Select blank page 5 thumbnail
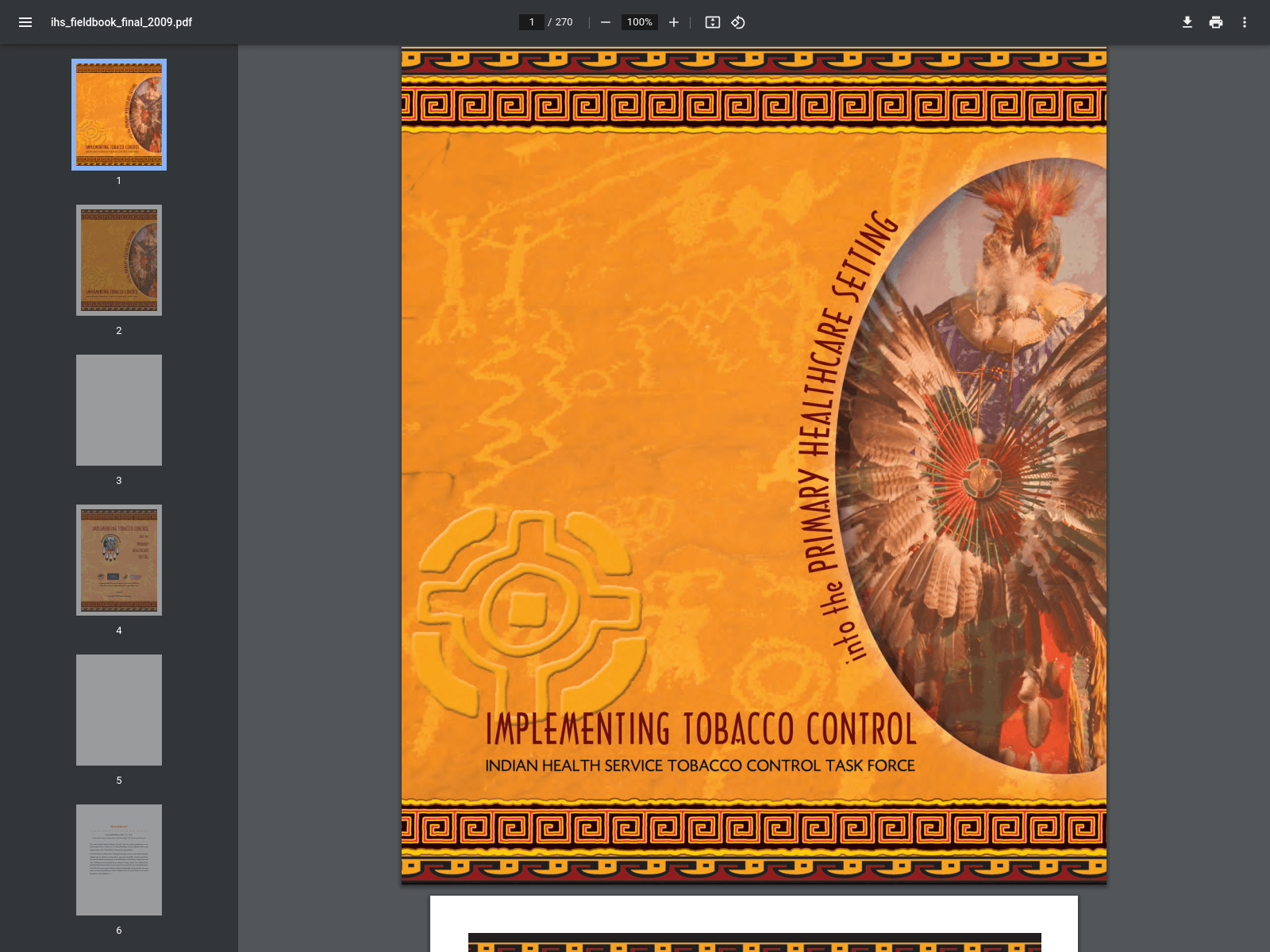1270x952 pixels. coord(119,710)
